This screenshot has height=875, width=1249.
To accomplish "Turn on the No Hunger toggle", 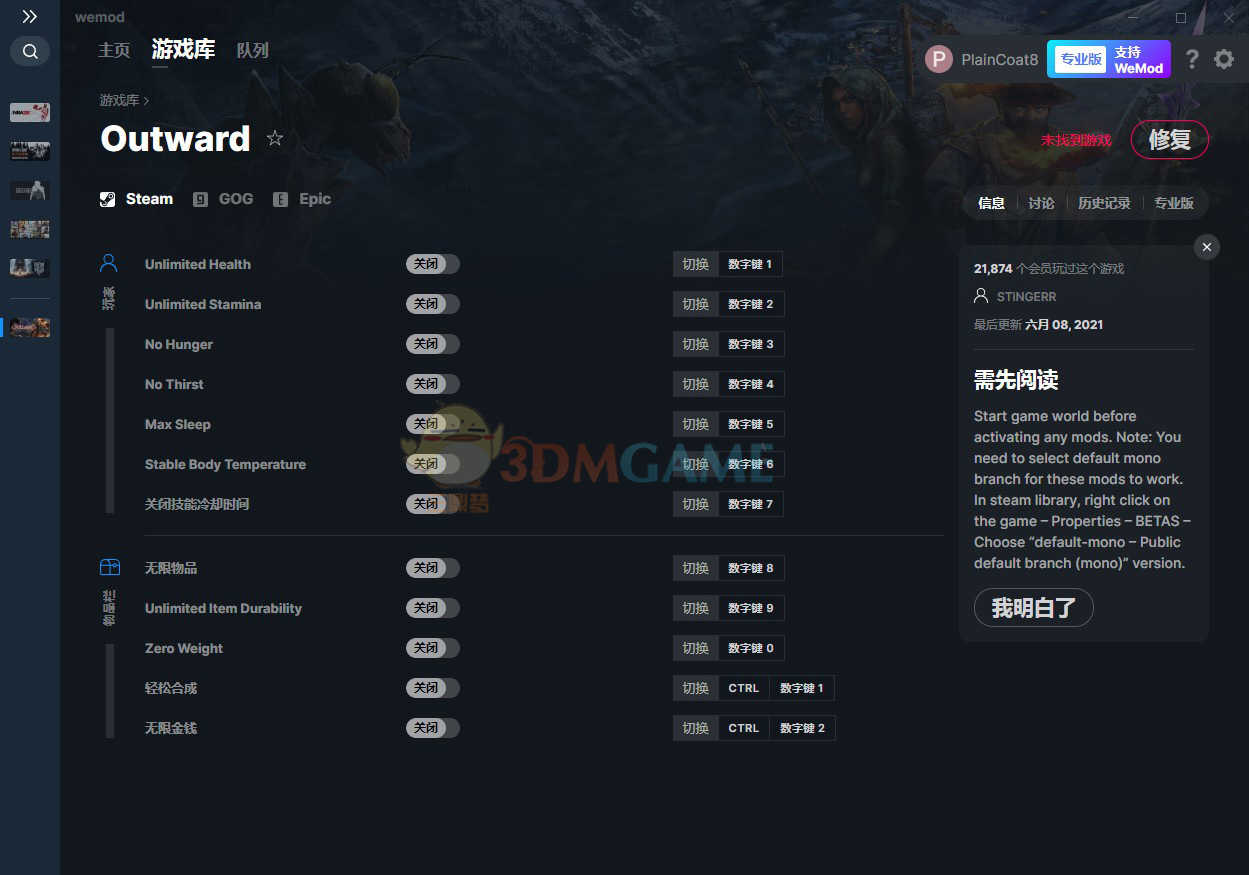I will 433,344.
